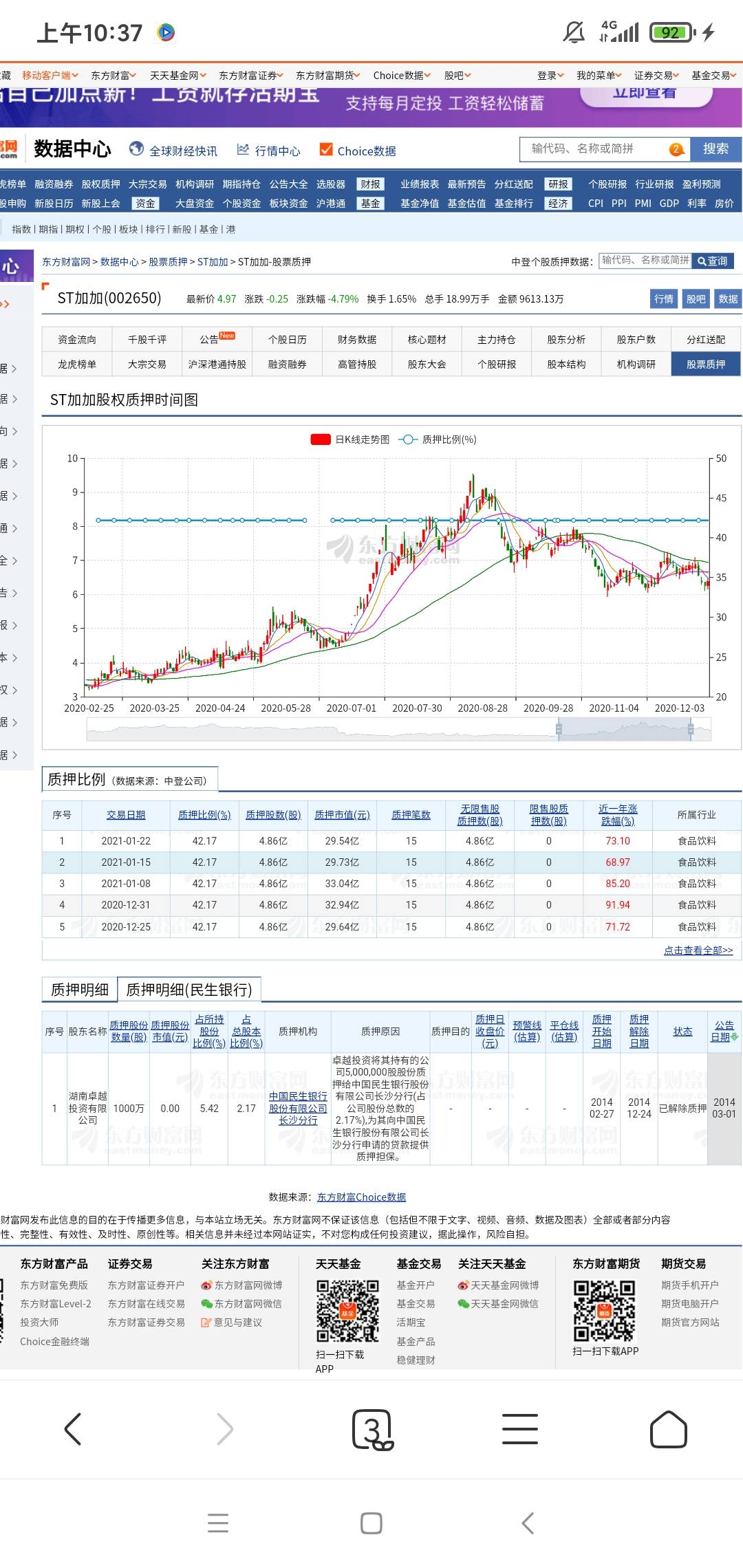Sort by 质押比例(%) column header
The width and height of the screenshot is (743, 1568).
click(204, 815)
